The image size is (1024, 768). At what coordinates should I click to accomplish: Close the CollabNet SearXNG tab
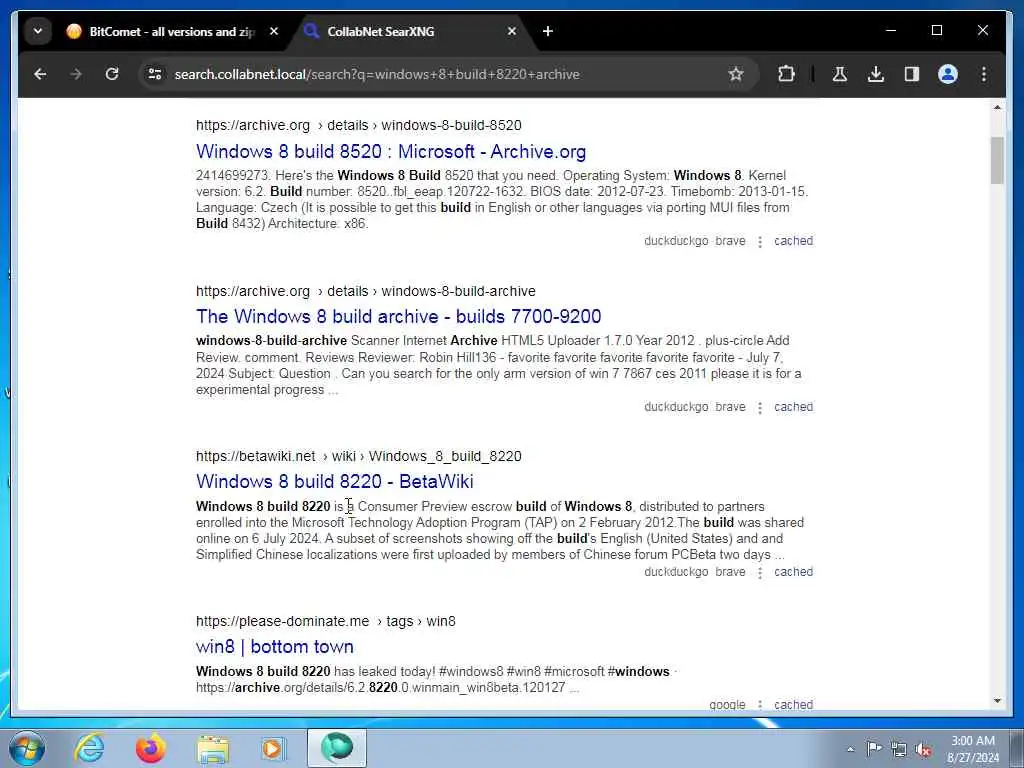pyautogui.click(x=511, y=31)
